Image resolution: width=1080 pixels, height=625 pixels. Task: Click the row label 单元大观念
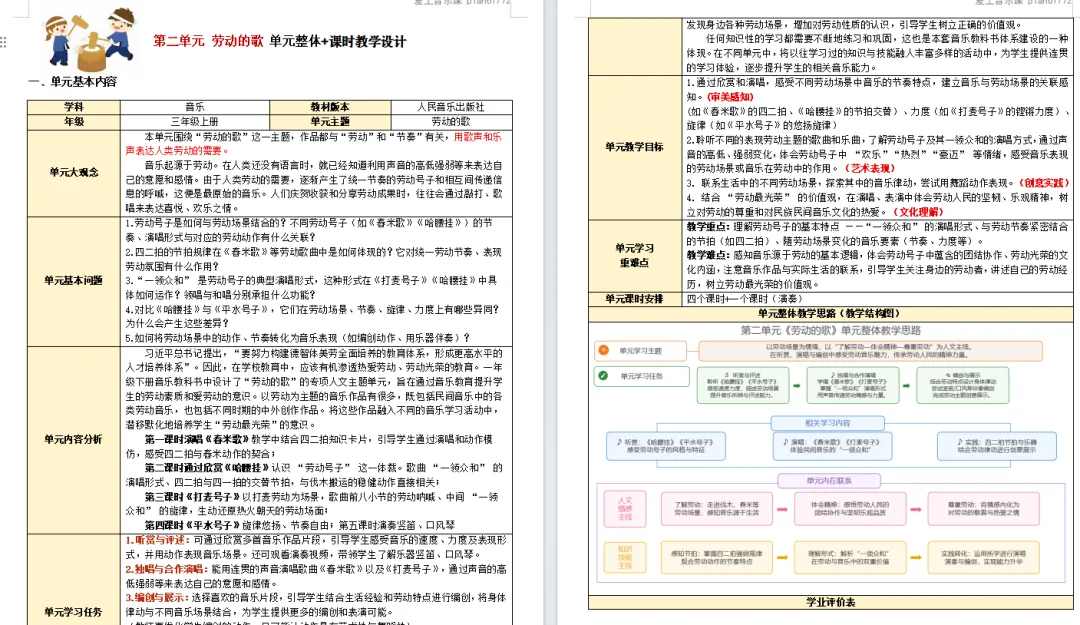pyautogui.click(x=74, y=172)
